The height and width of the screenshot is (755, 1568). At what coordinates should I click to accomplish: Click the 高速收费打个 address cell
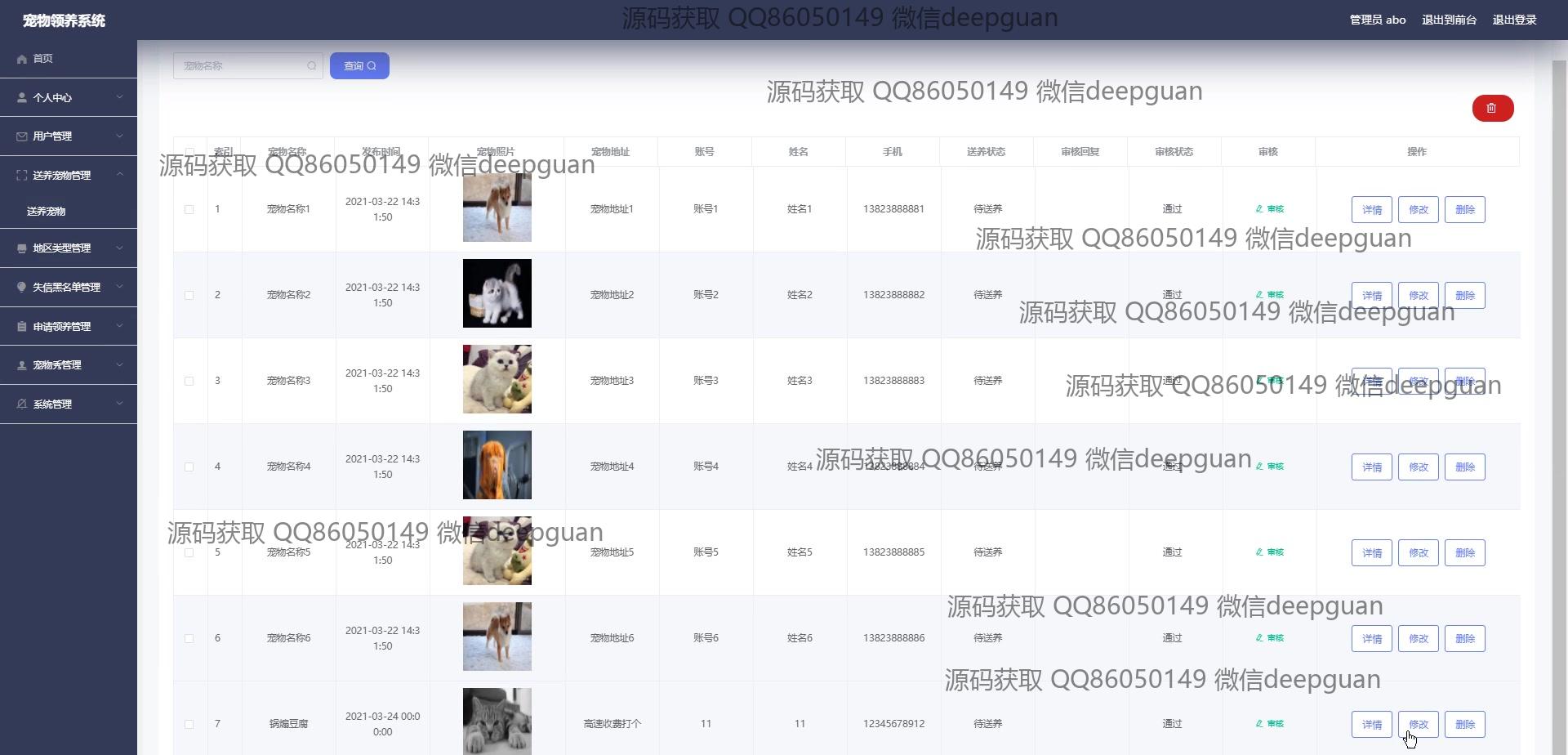[612, 724]
